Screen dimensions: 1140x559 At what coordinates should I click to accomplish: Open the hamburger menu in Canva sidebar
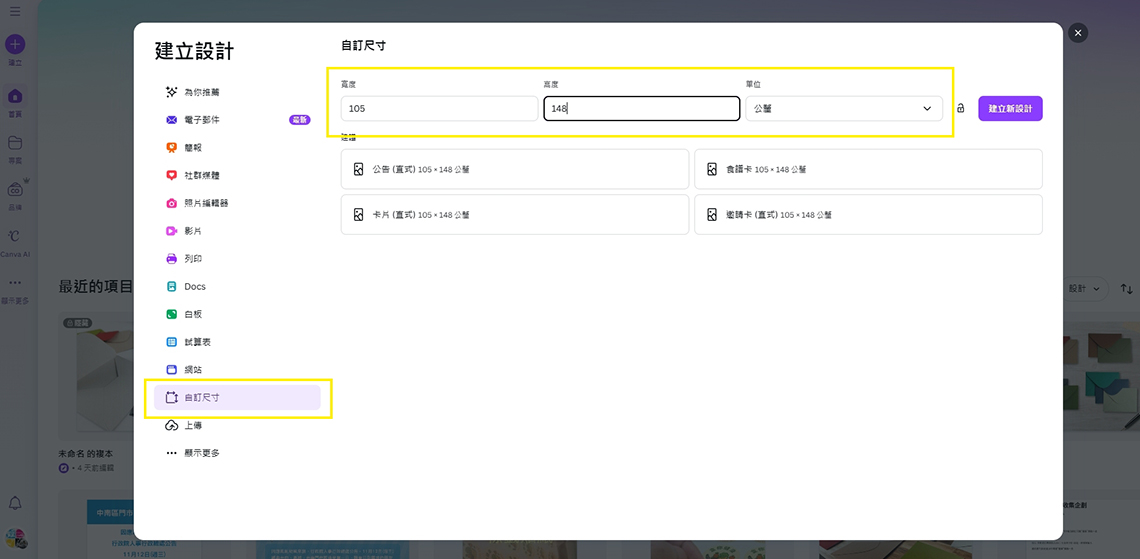pos(15,11)
